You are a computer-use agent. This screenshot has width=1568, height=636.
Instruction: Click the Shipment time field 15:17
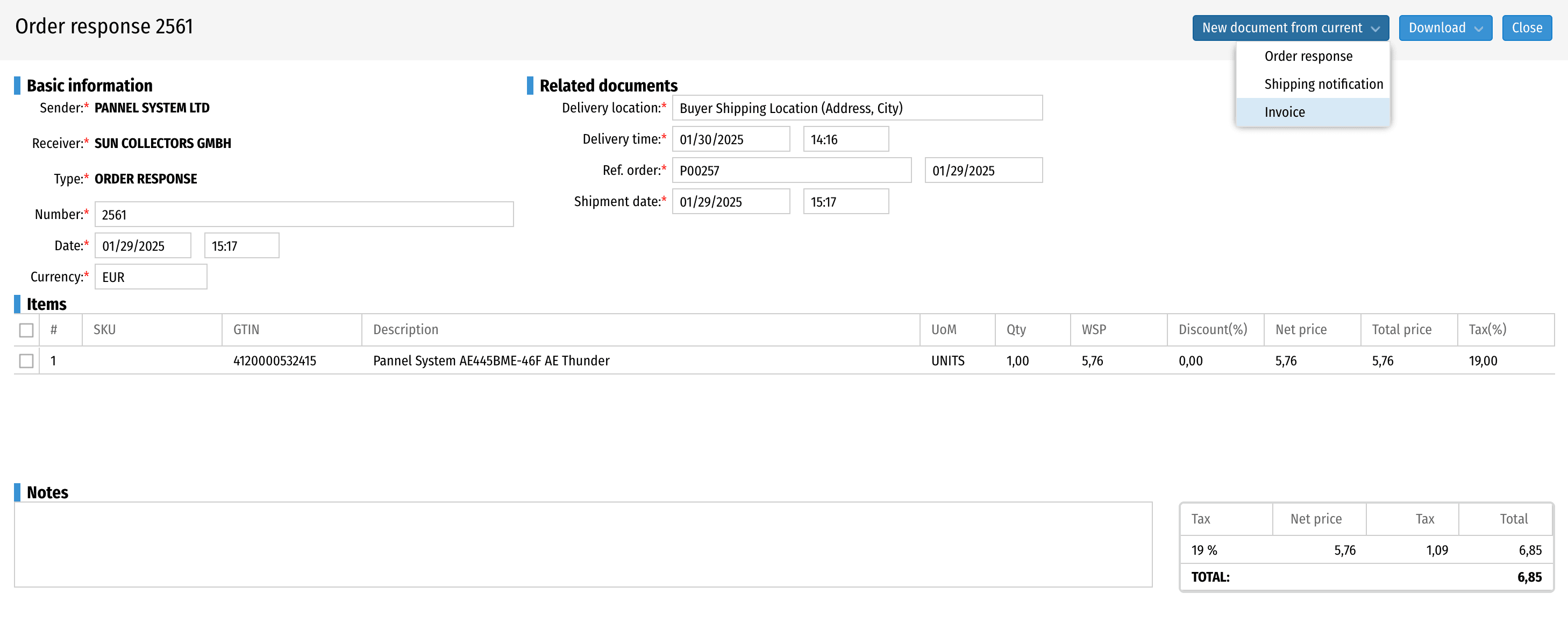tap(845, 201)
